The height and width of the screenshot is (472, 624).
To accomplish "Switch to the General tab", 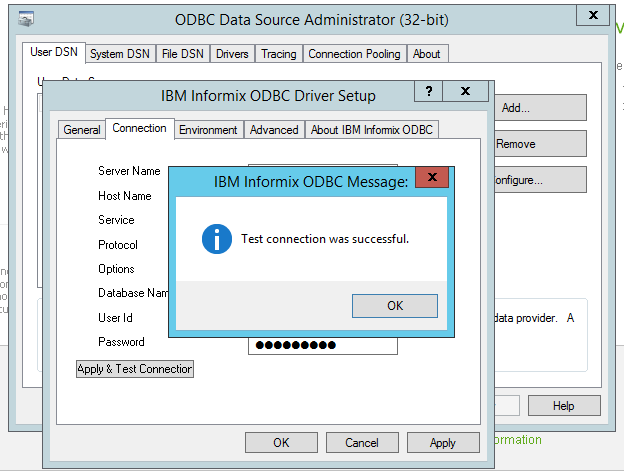I will pyautogui.click(x=81, y=130).
